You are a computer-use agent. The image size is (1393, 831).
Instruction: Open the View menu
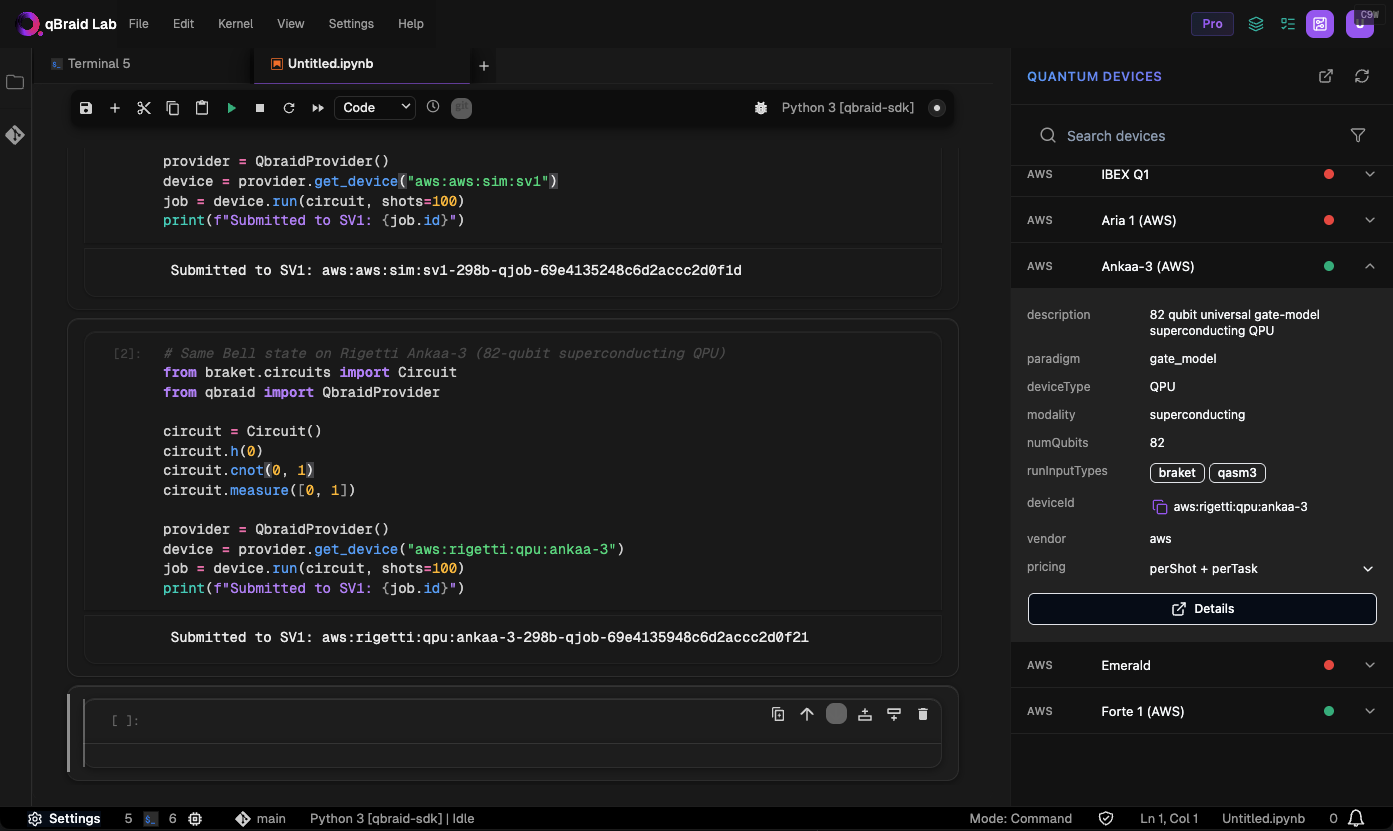click(x=291, y=23)
